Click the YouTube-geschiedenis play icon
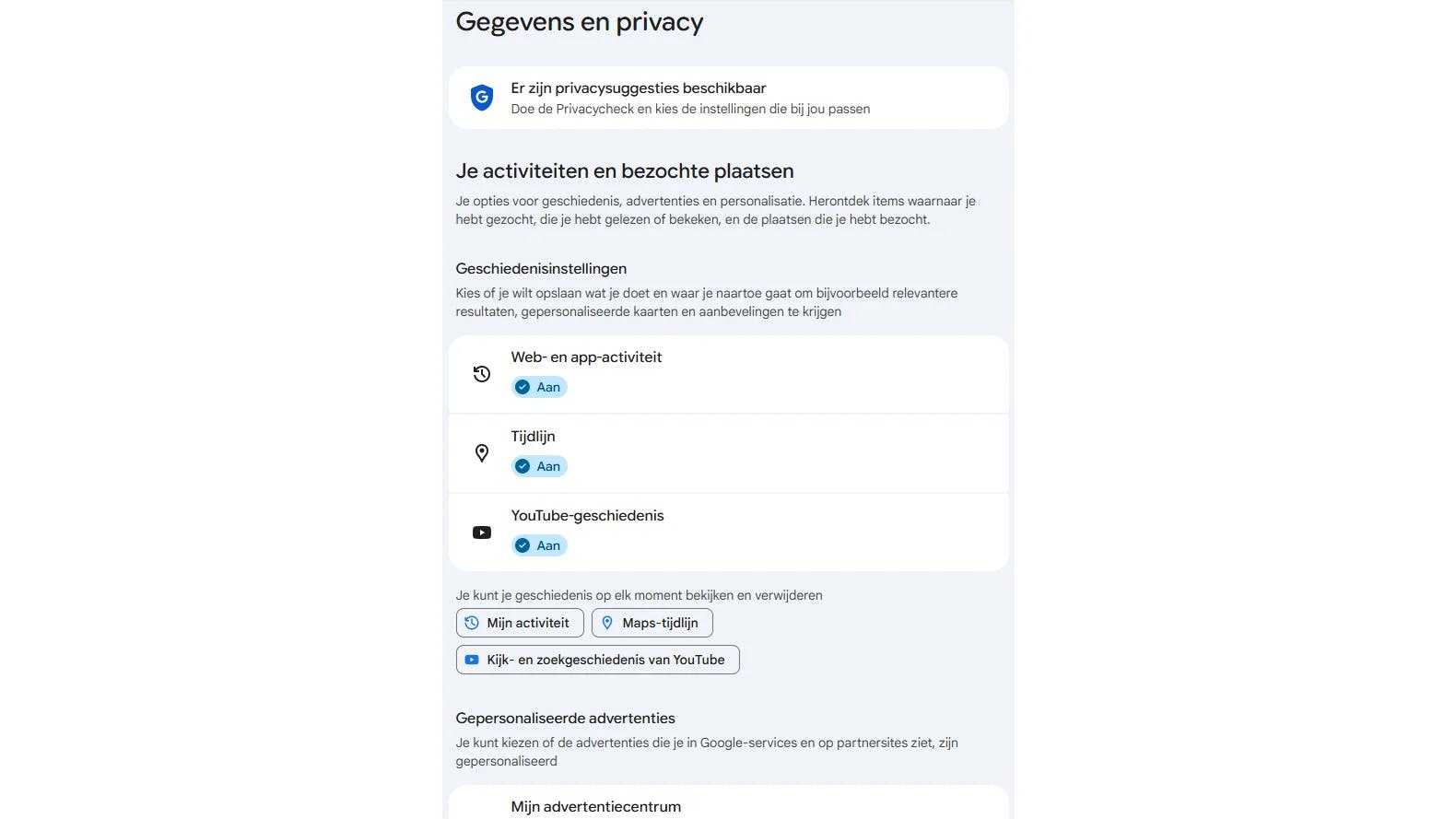This screenshot has height=819, width=1456. tap(481, 532)
